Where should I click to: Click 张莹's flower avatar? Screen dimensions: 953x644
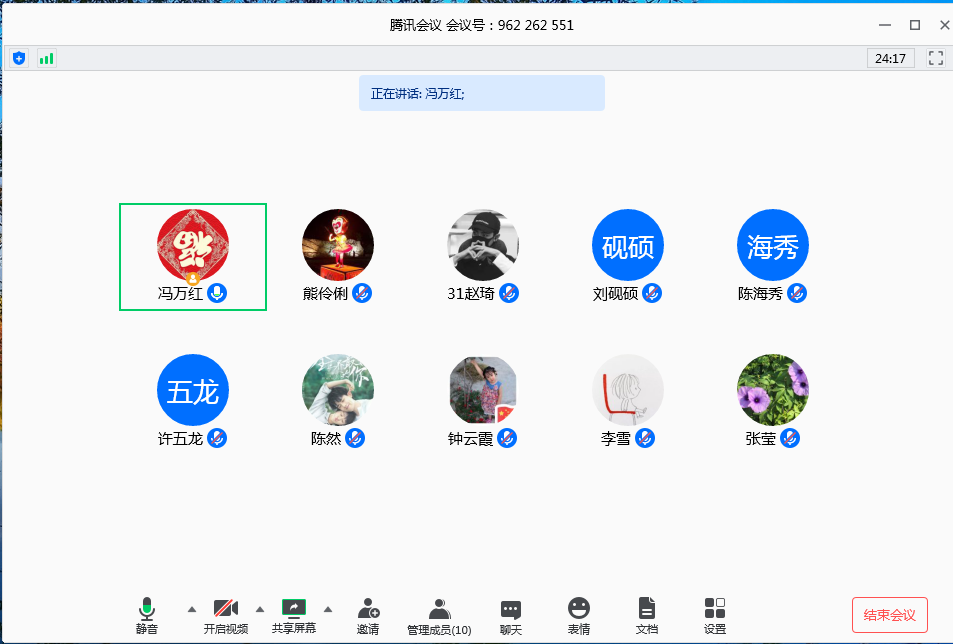coord(773,390)
